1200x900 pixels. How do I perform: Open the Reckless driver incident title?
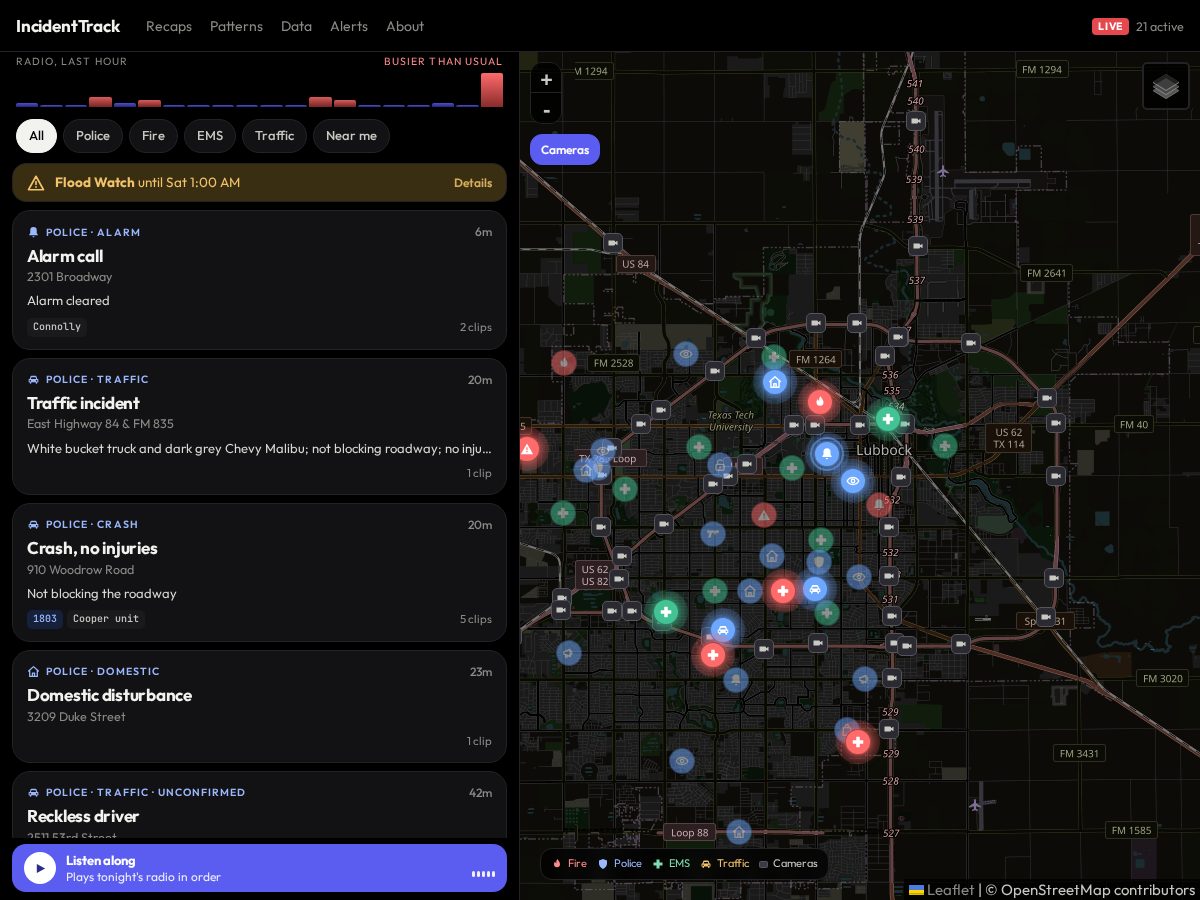83,816
